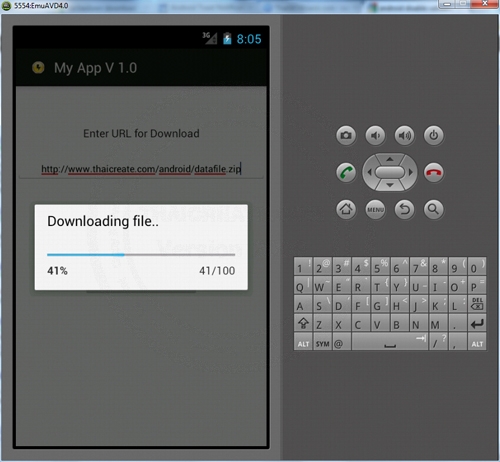Screen dimensions: 500x462
Task: Click the Z key
Action: pyautogui.click(x=322, y=323)
